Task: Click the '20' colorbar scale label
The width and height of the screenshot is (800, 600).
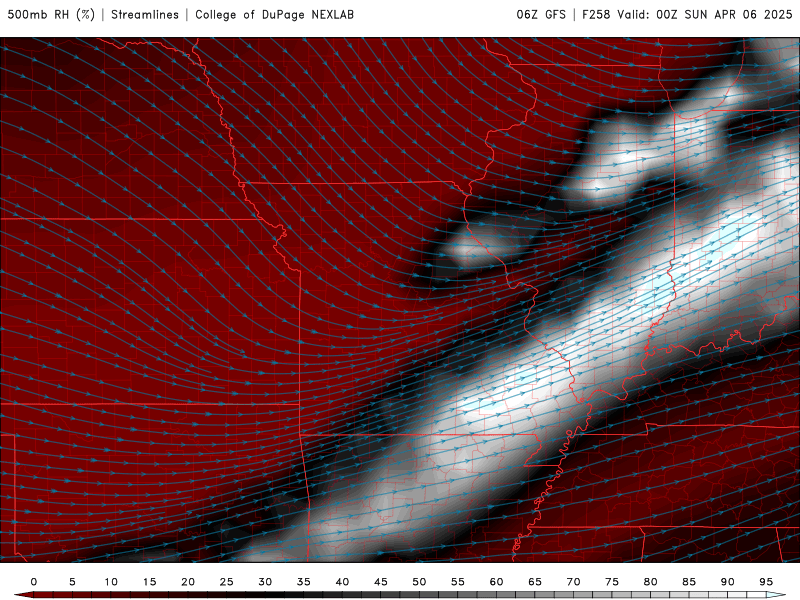Action: click(188, 582)
